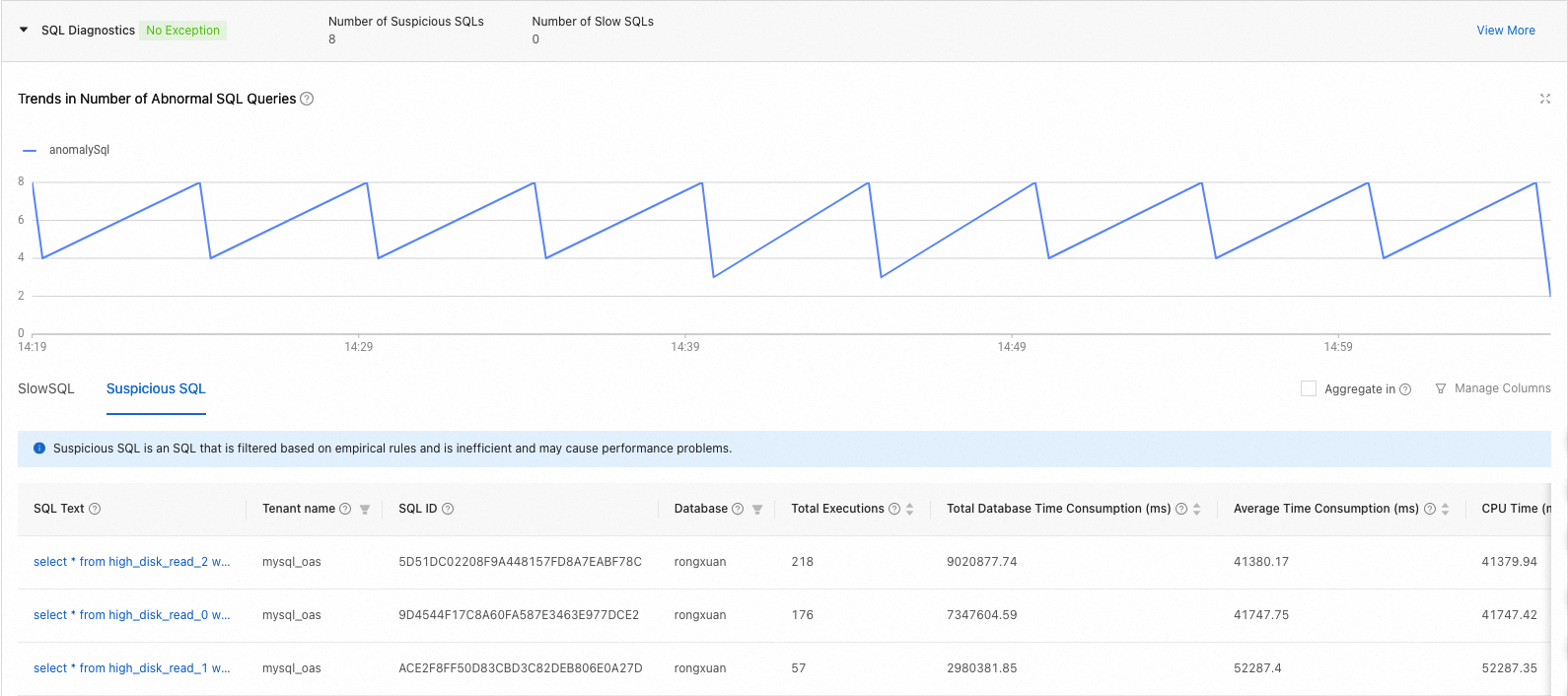Select the Suspicious SQL tab
The width and height of the screenshot is (1568, 696).
point(156,388)
